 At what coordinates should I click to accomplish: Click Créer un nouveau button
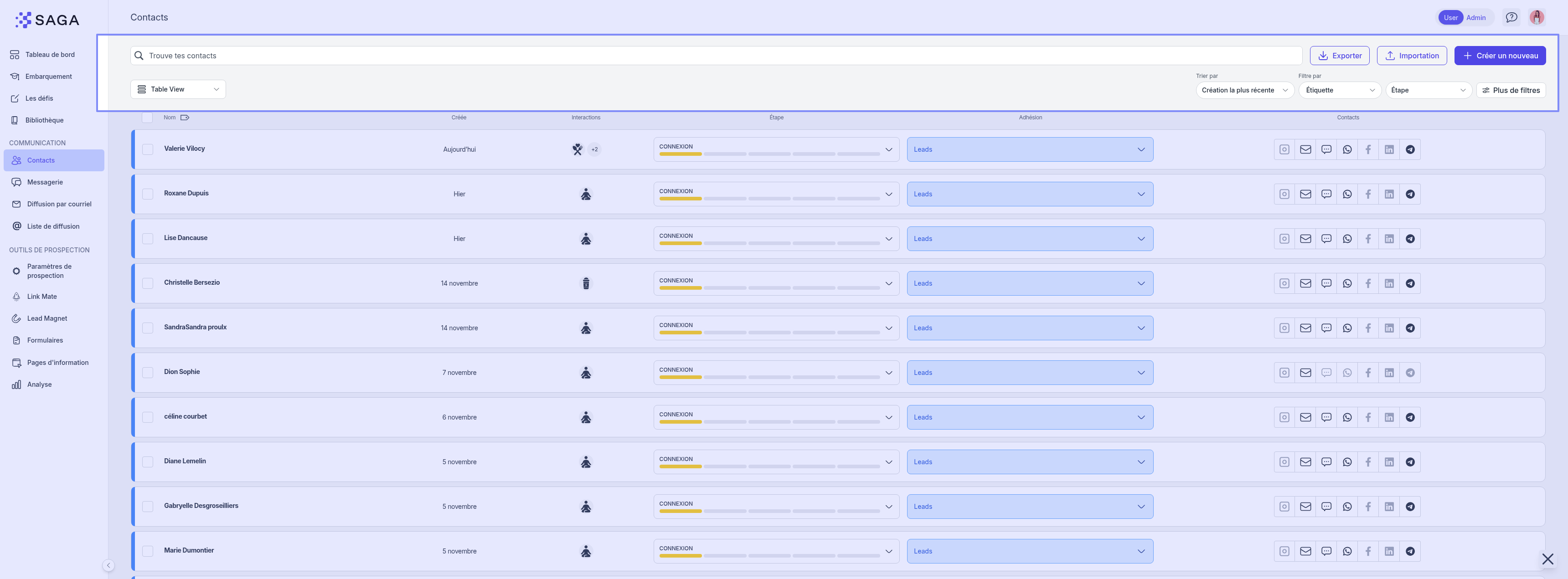click(x=1499, y=55)
